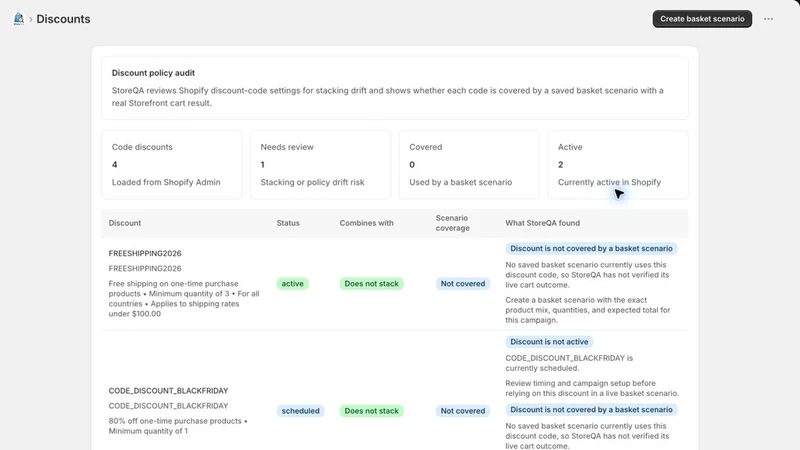Click the Combines with column header

[x=366, y=223]
